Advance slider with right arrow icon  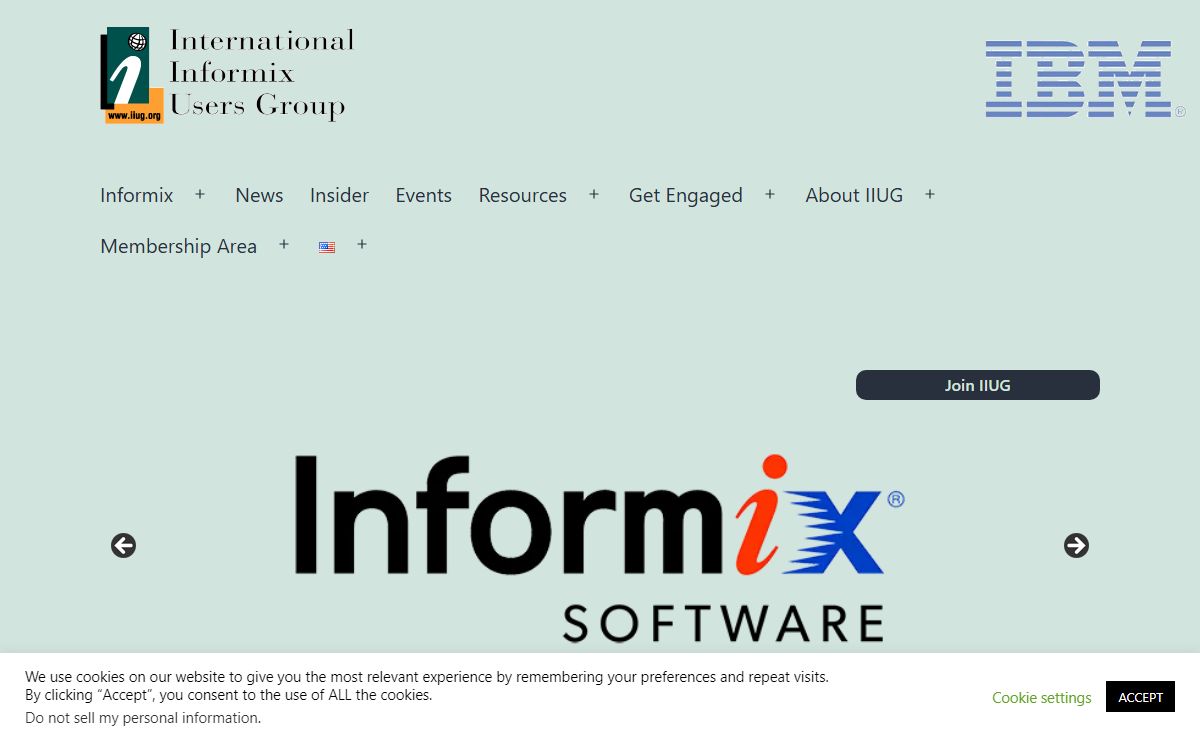pyautogui.click(x=1076, y=545)
